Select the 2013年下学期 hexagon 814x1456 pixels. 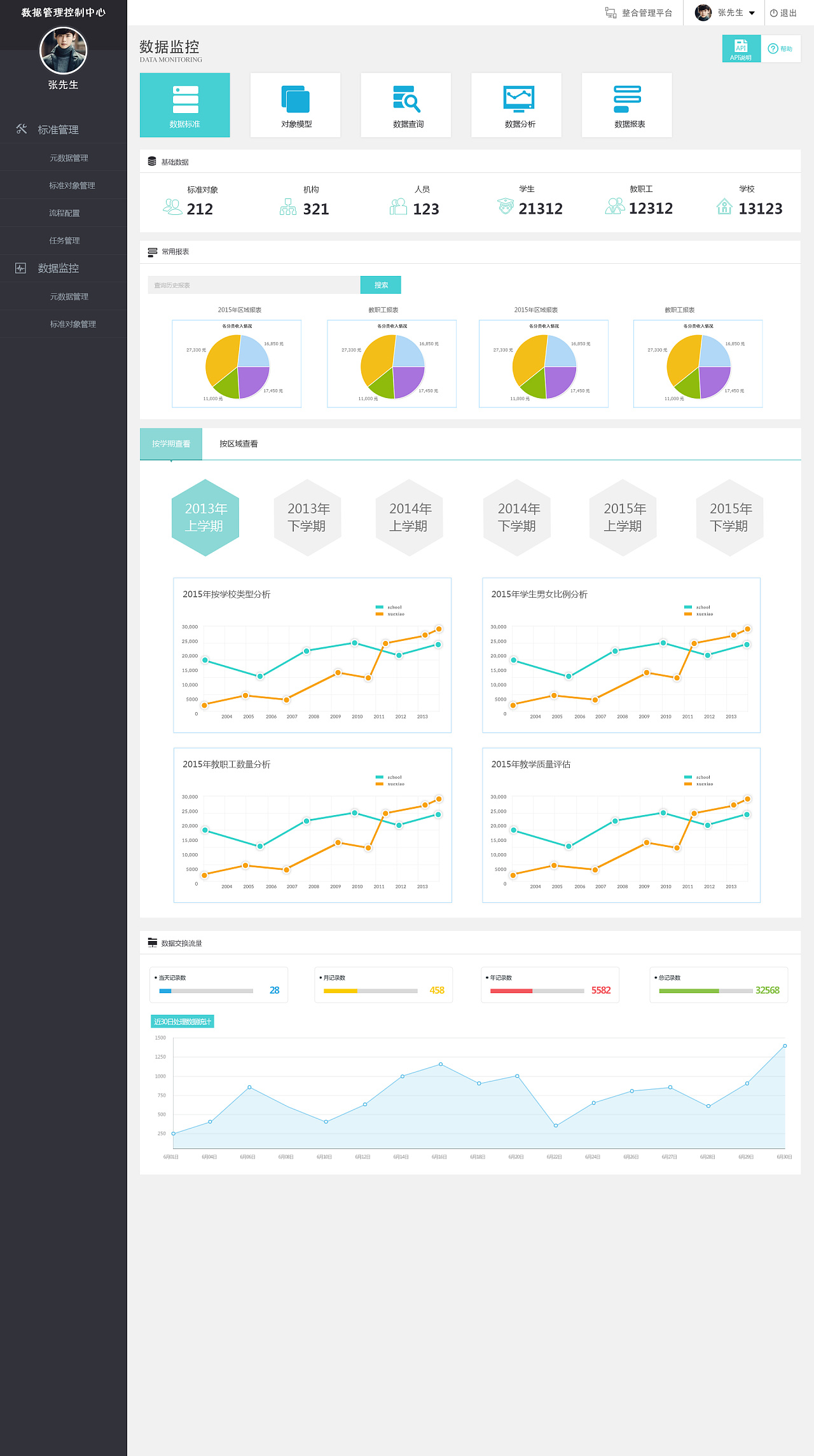point(308,518)
